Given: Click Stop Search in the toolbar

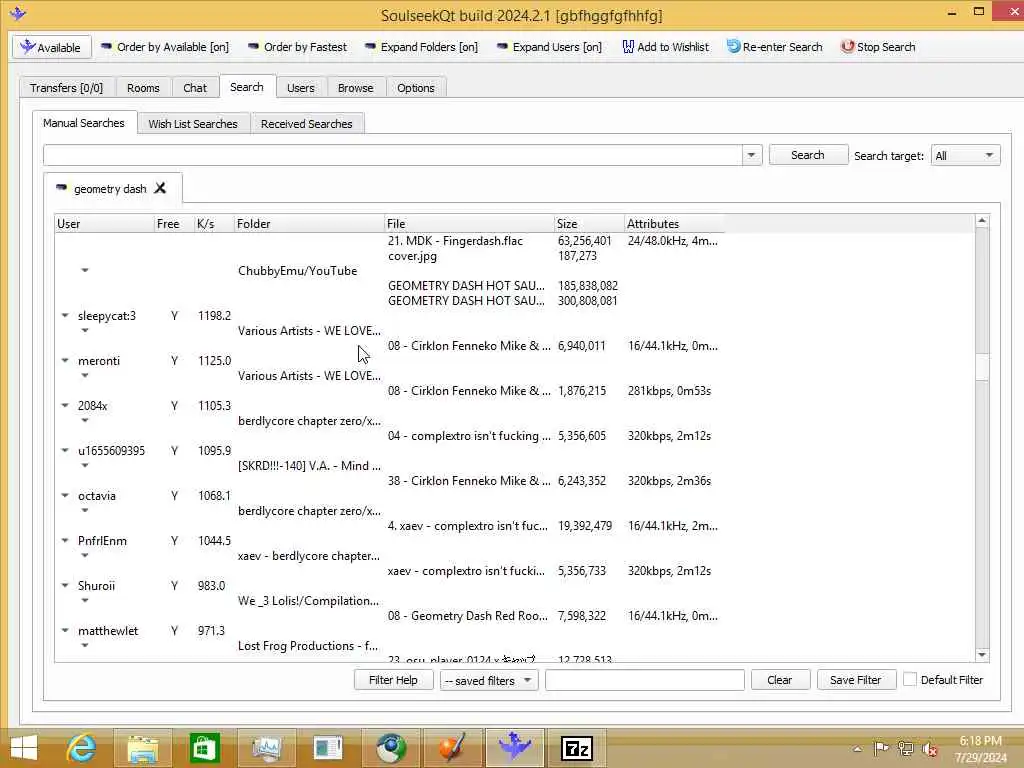Looking at the screenshot, I should [878, 47].
